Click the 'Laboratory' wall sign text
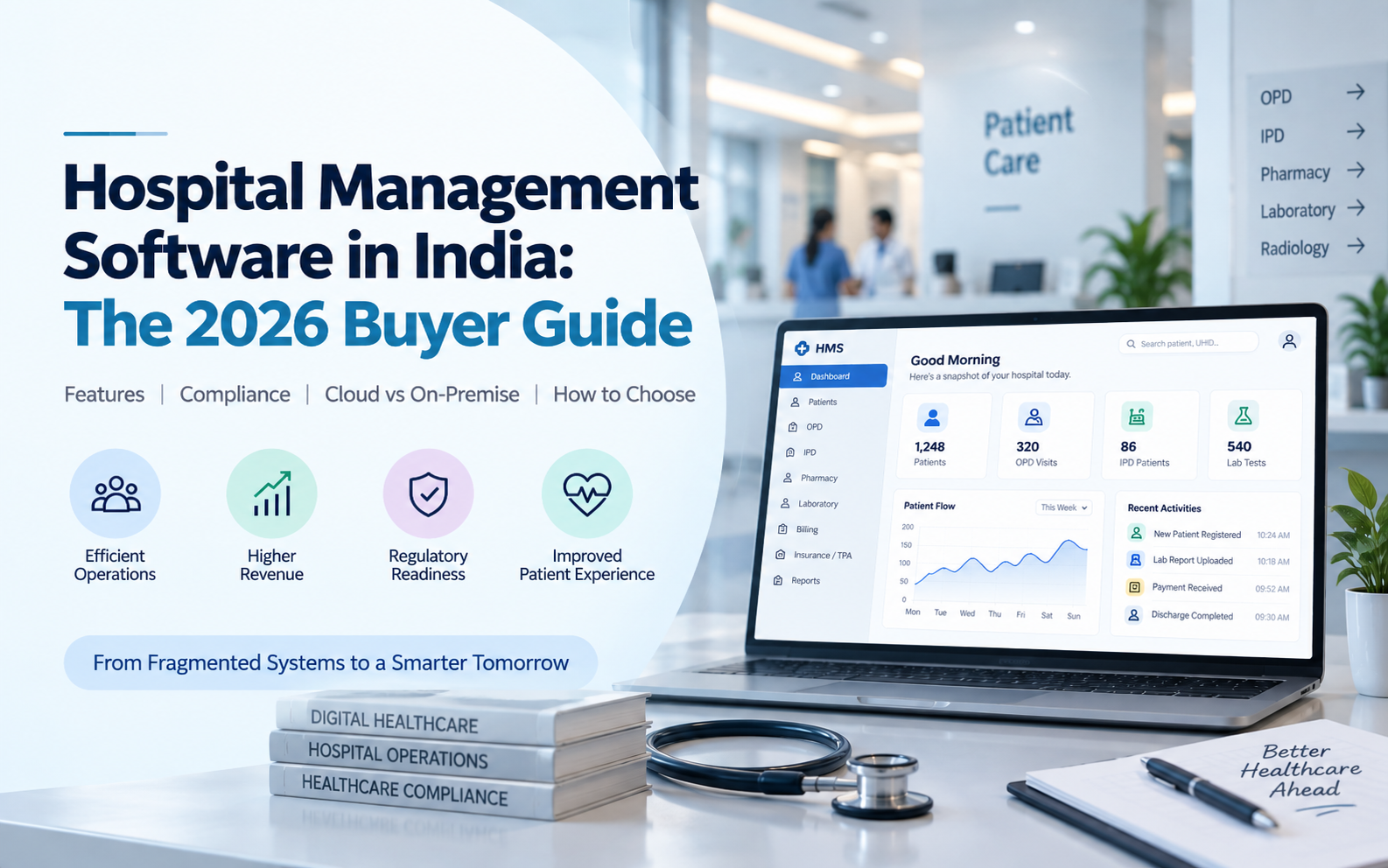 pyautogui.click(x=1298, y=211)
